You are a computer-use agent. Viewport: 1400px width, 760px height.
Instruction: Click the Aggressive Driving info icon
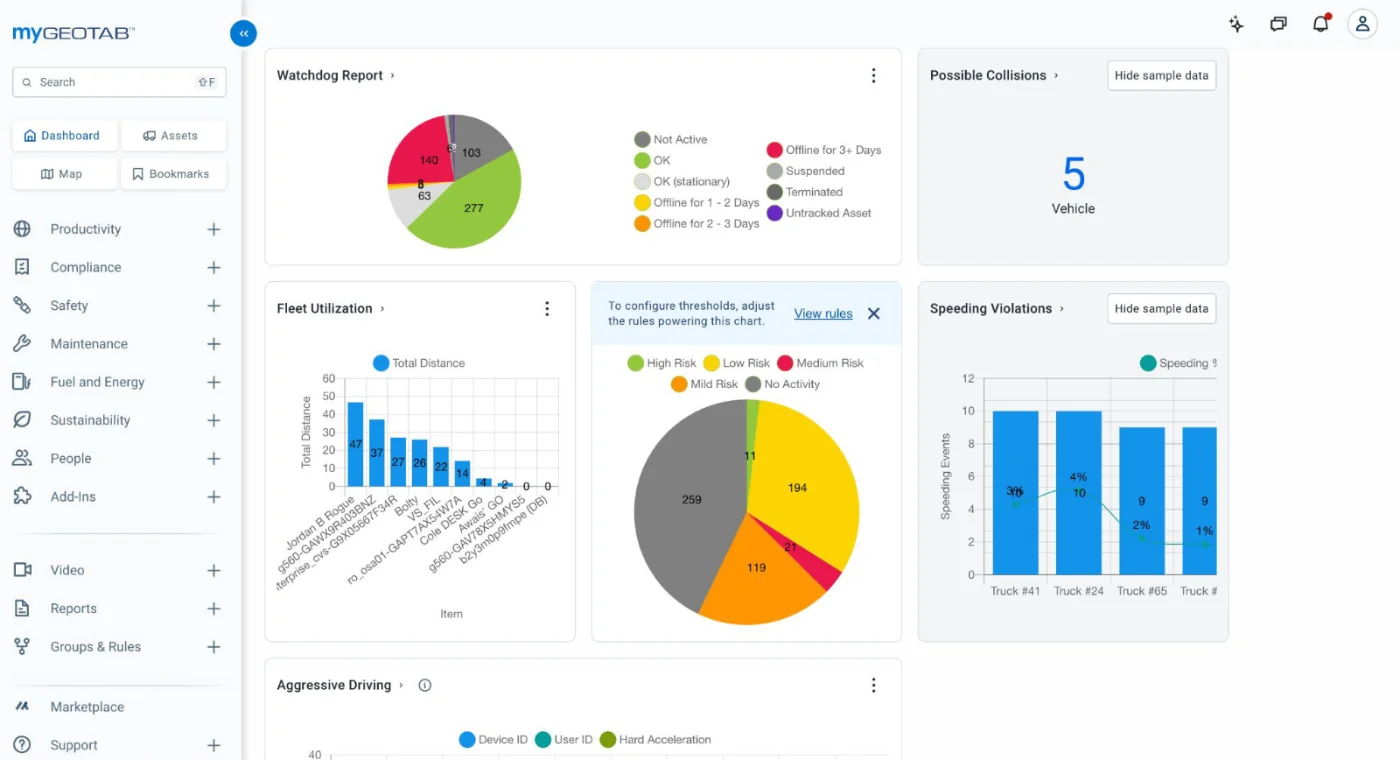[425, 685]
